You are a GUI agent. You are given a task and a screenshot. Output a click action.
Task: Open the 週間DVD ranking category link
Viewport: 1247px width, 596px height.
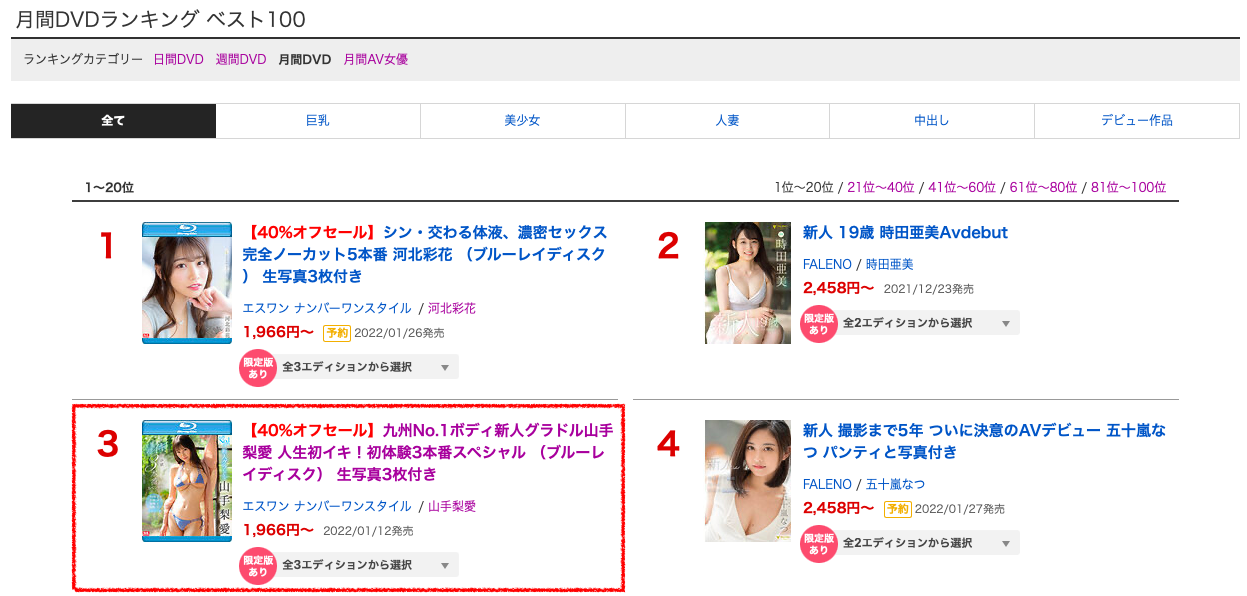(241, 60)
